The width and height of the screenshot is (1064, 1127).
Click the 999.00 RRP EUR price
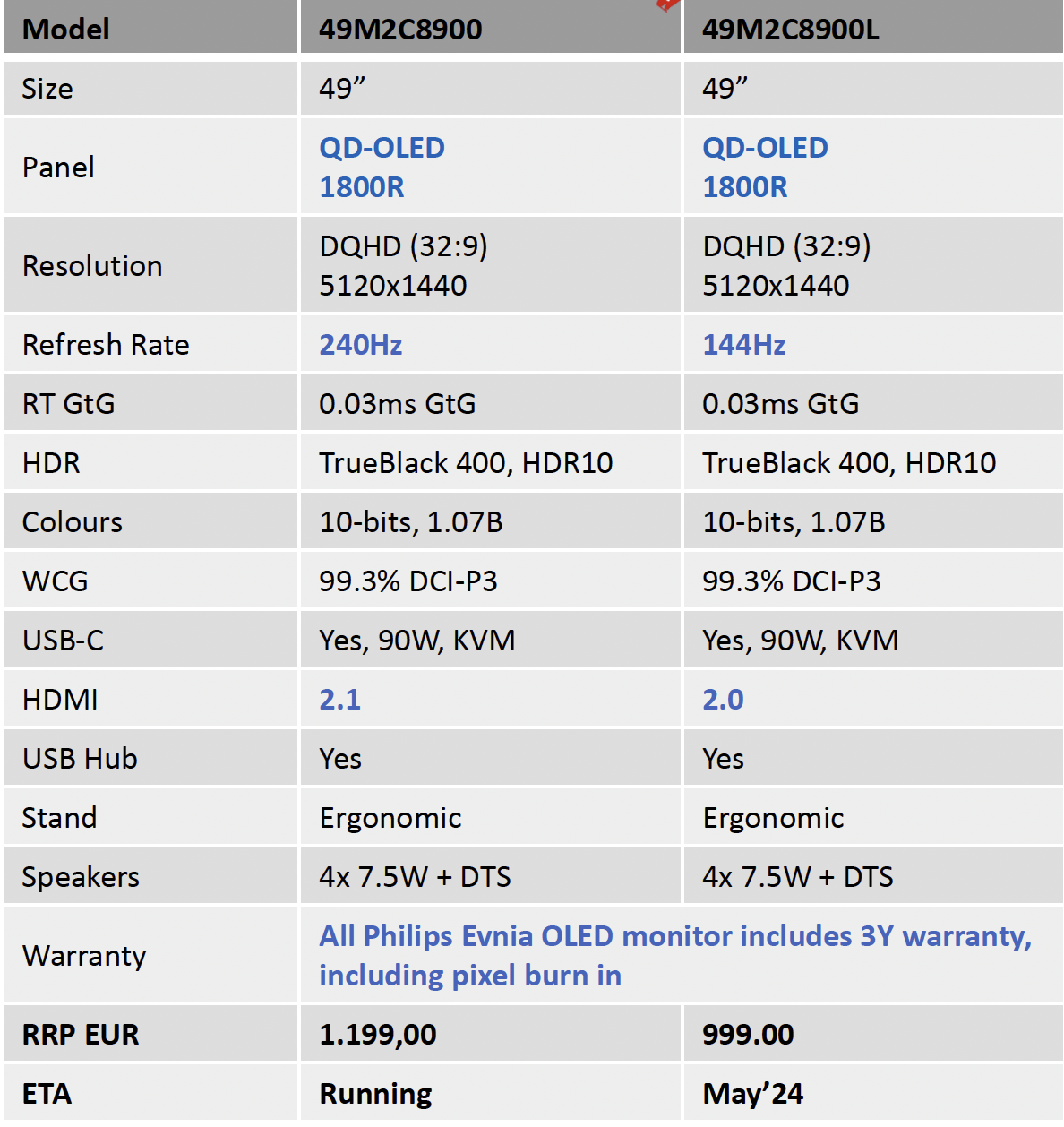point(748,1035)
